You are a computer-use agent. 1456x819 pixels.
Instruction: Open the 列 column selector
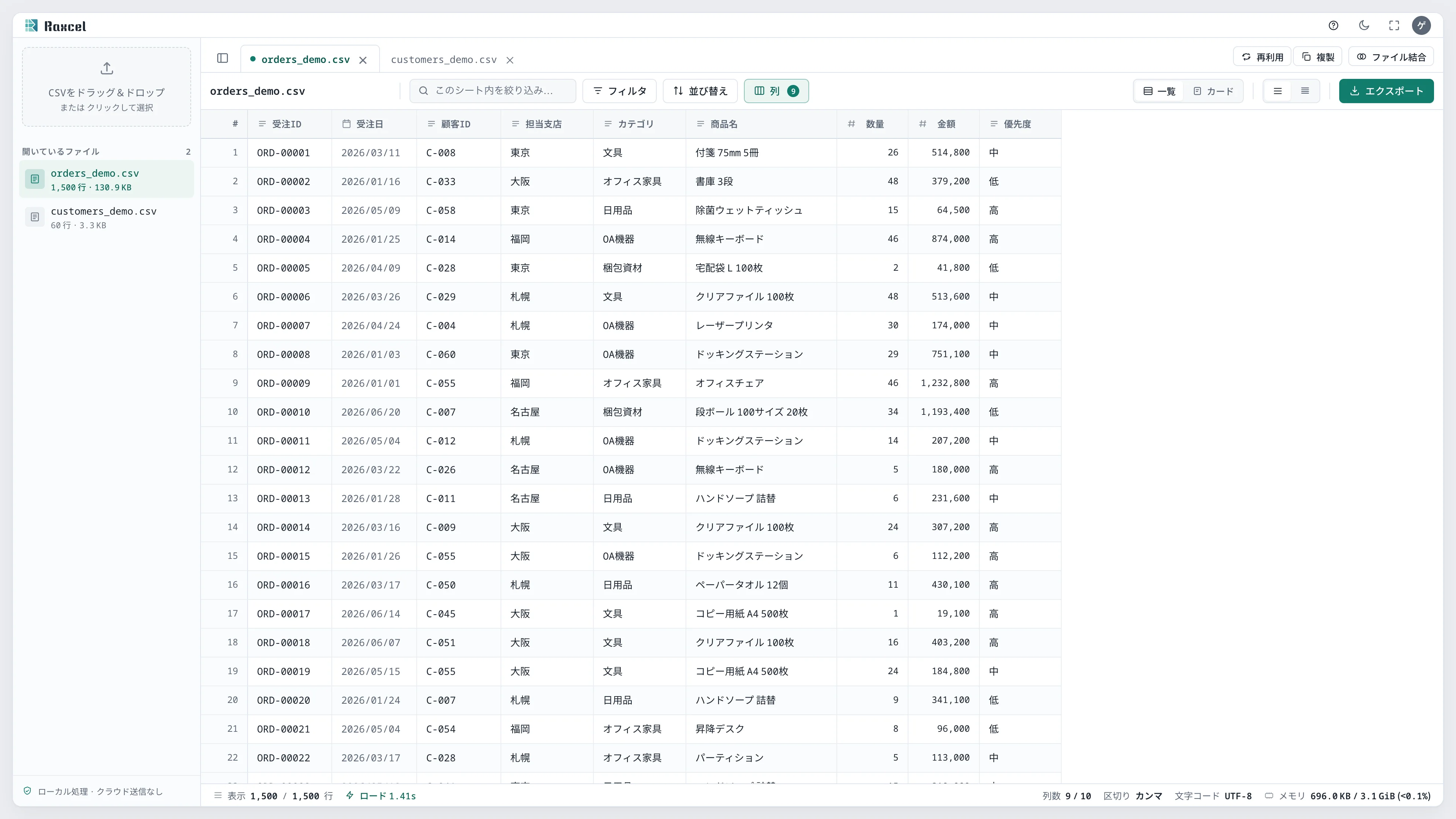[x=776, y=91]
